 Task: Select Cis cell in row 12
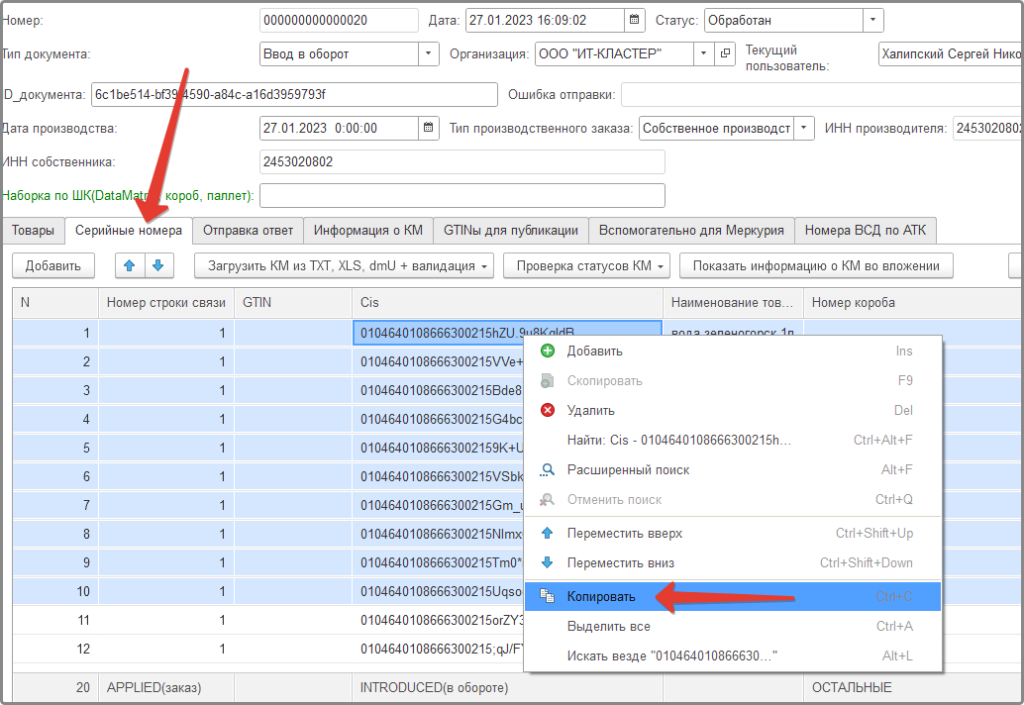438,649
